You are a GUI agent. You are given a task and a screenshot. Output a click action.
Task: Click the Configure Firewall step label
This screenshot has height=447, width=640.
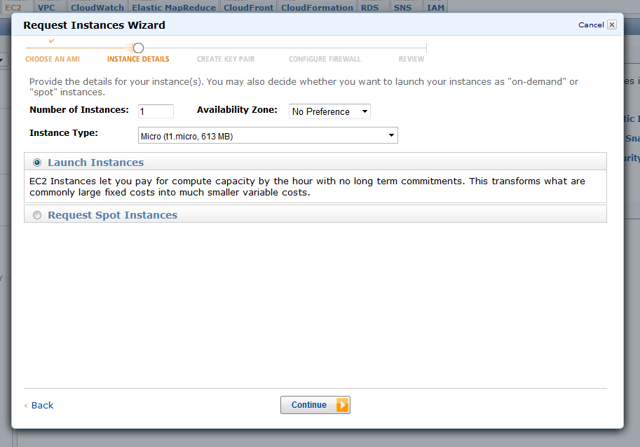[x=325, y=59]
